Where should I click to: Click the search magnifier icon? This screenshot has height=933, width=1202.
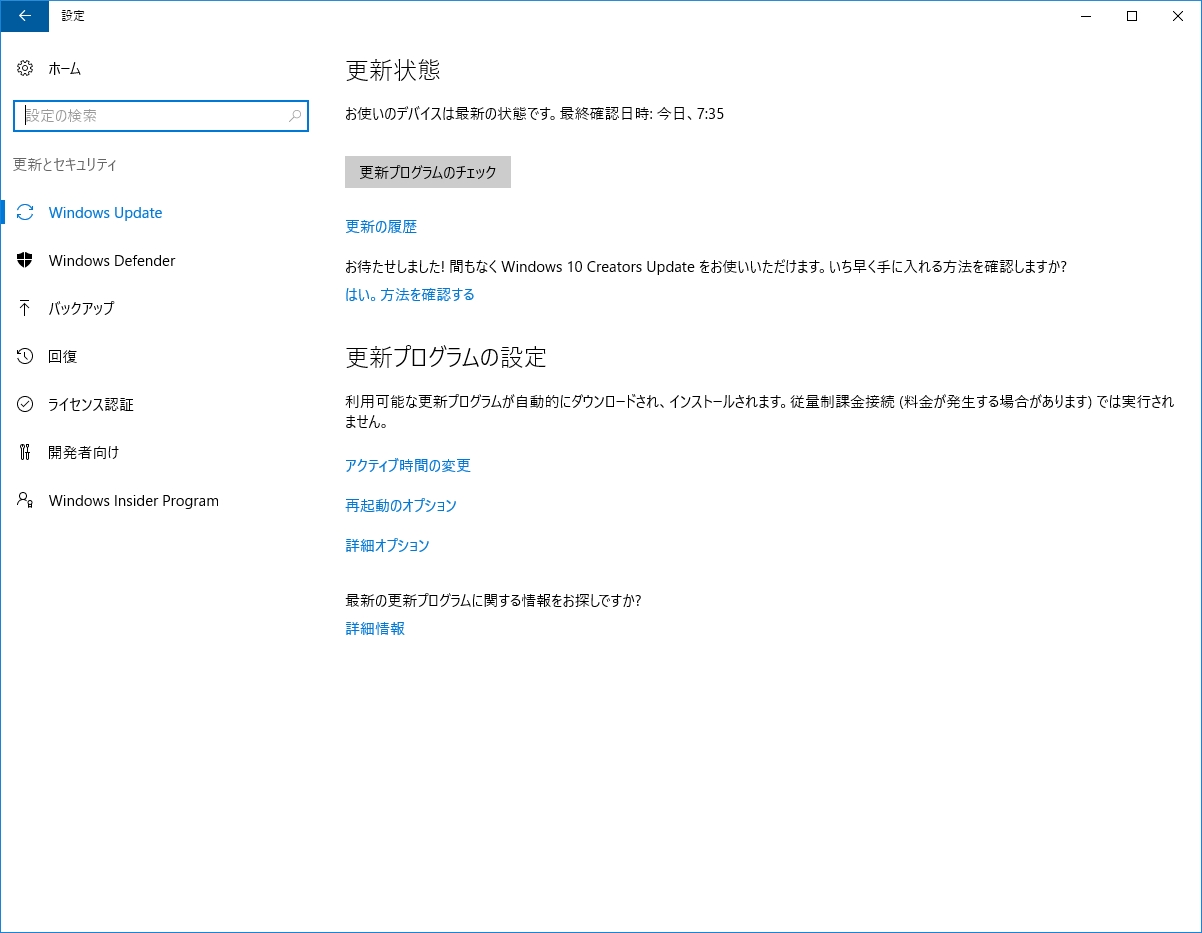295,116
